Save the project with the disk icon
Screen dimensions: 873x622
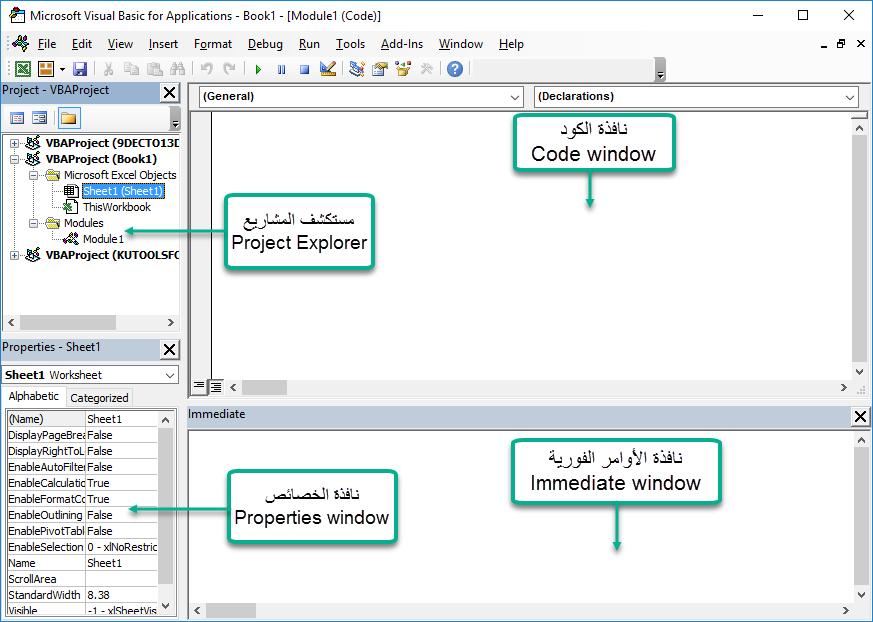click(80, 69)
